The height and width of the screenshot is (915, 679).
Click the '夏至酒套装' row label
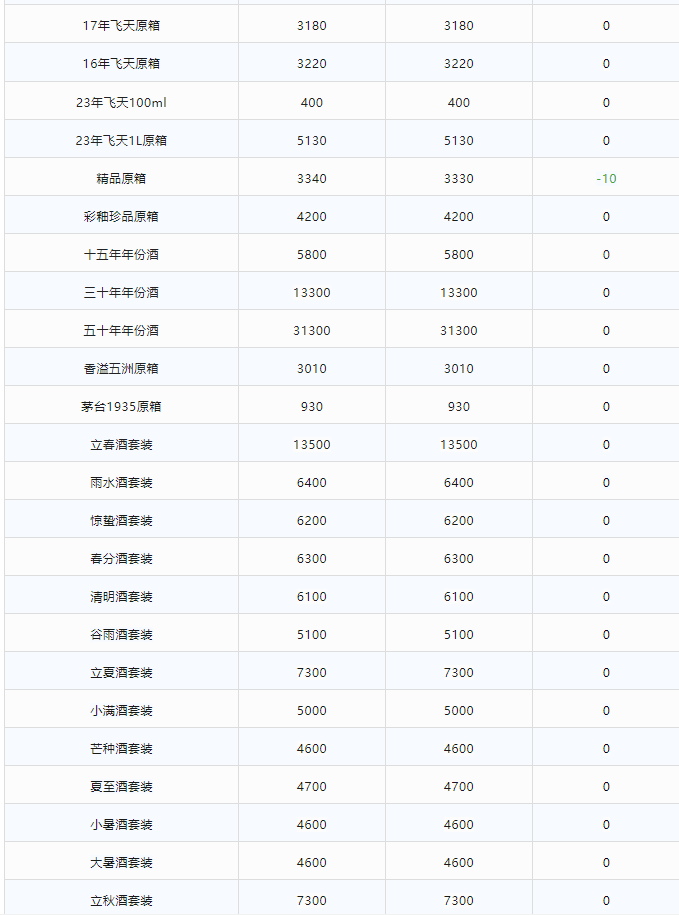[121, 787]
